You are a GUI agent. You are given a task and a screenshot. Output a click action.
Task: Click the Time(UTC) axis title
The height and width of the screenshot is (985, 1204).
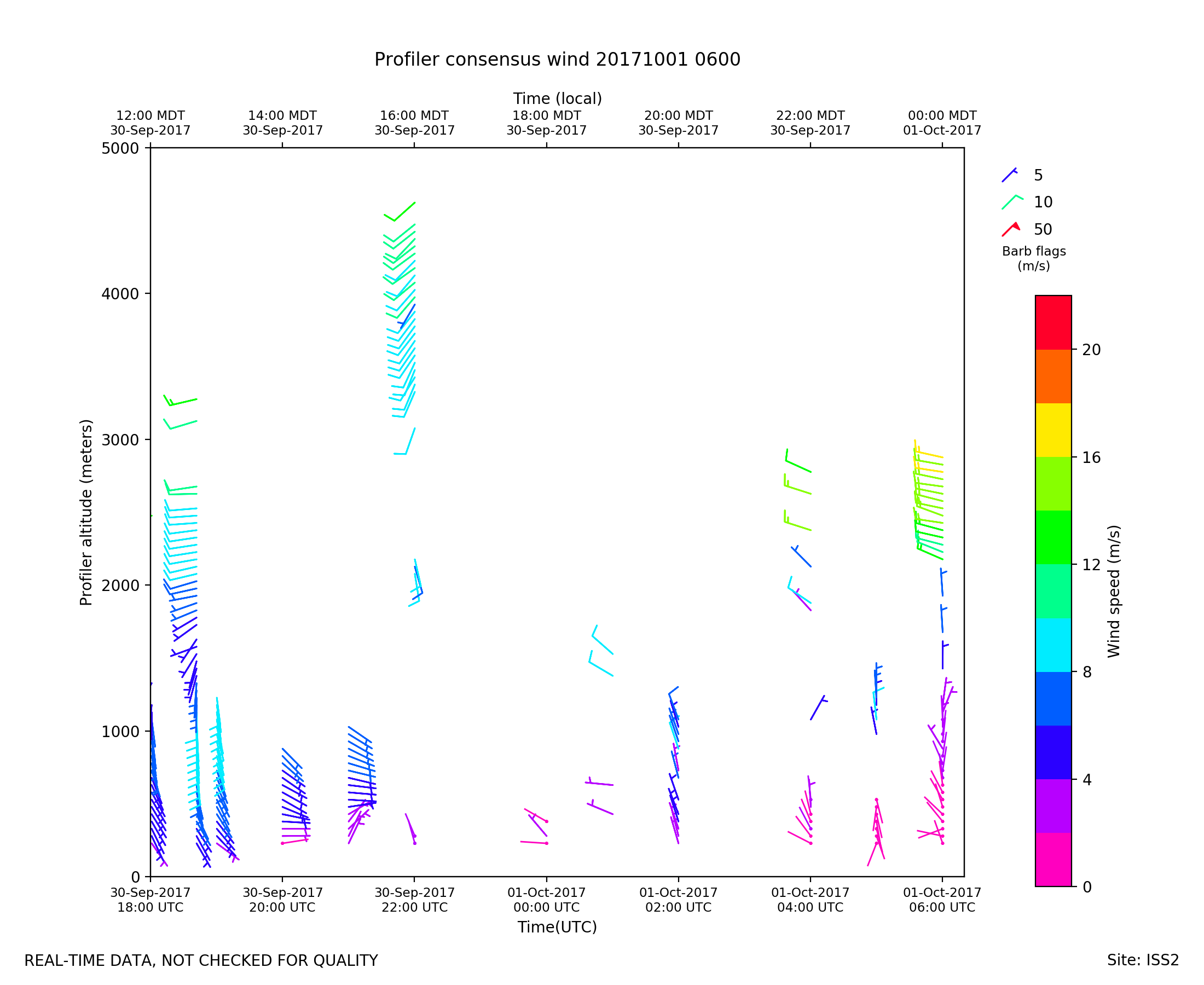[557, 927]
